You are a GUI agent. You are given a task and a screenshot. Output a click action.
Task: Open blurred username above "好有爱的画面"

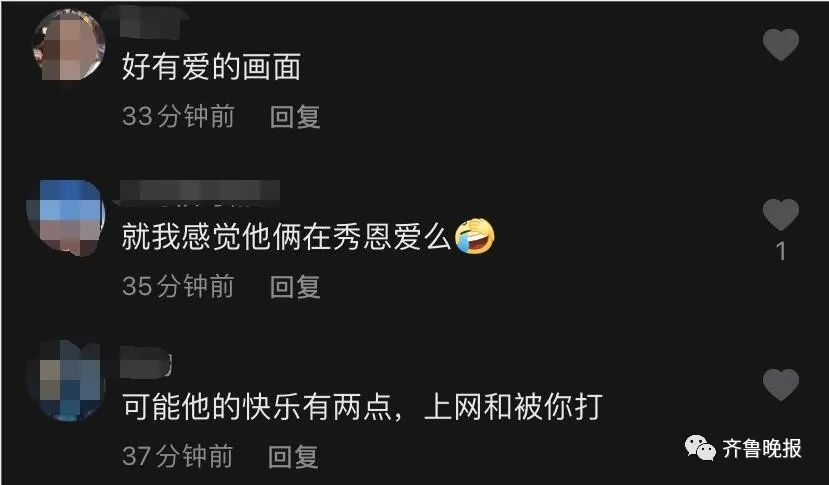(x=151, y=23)
